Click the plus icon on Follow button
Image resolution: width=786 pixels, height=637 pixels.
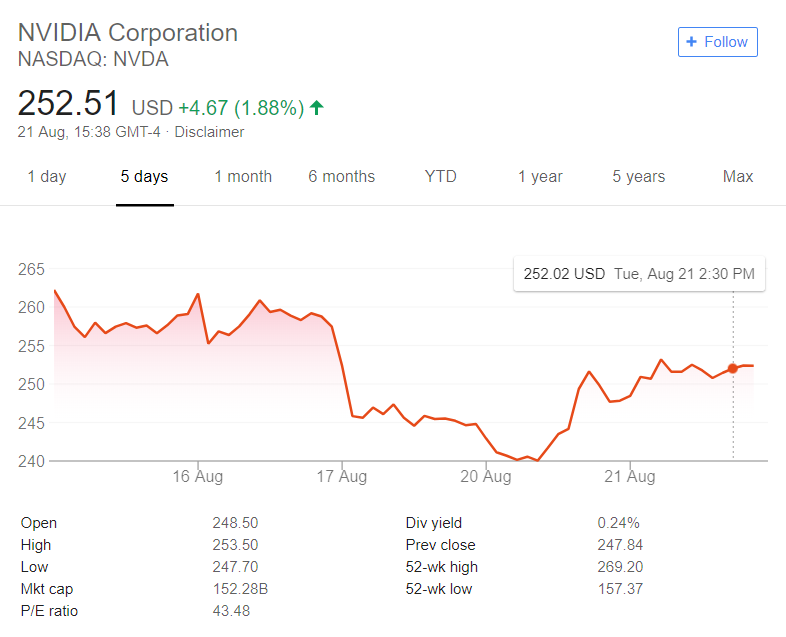(691, 42)
